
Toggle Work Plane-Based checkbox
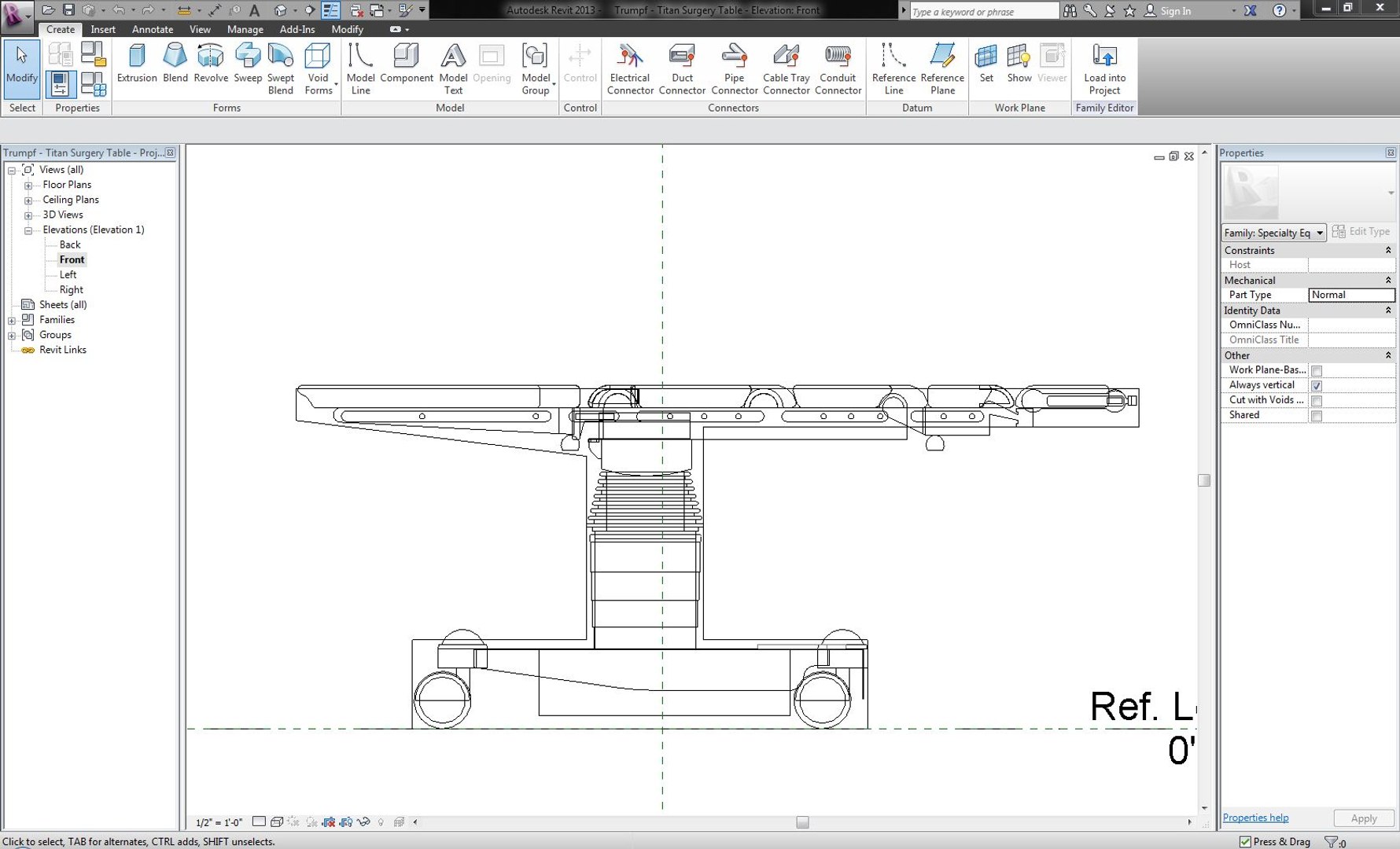(x=1317, y=371)
